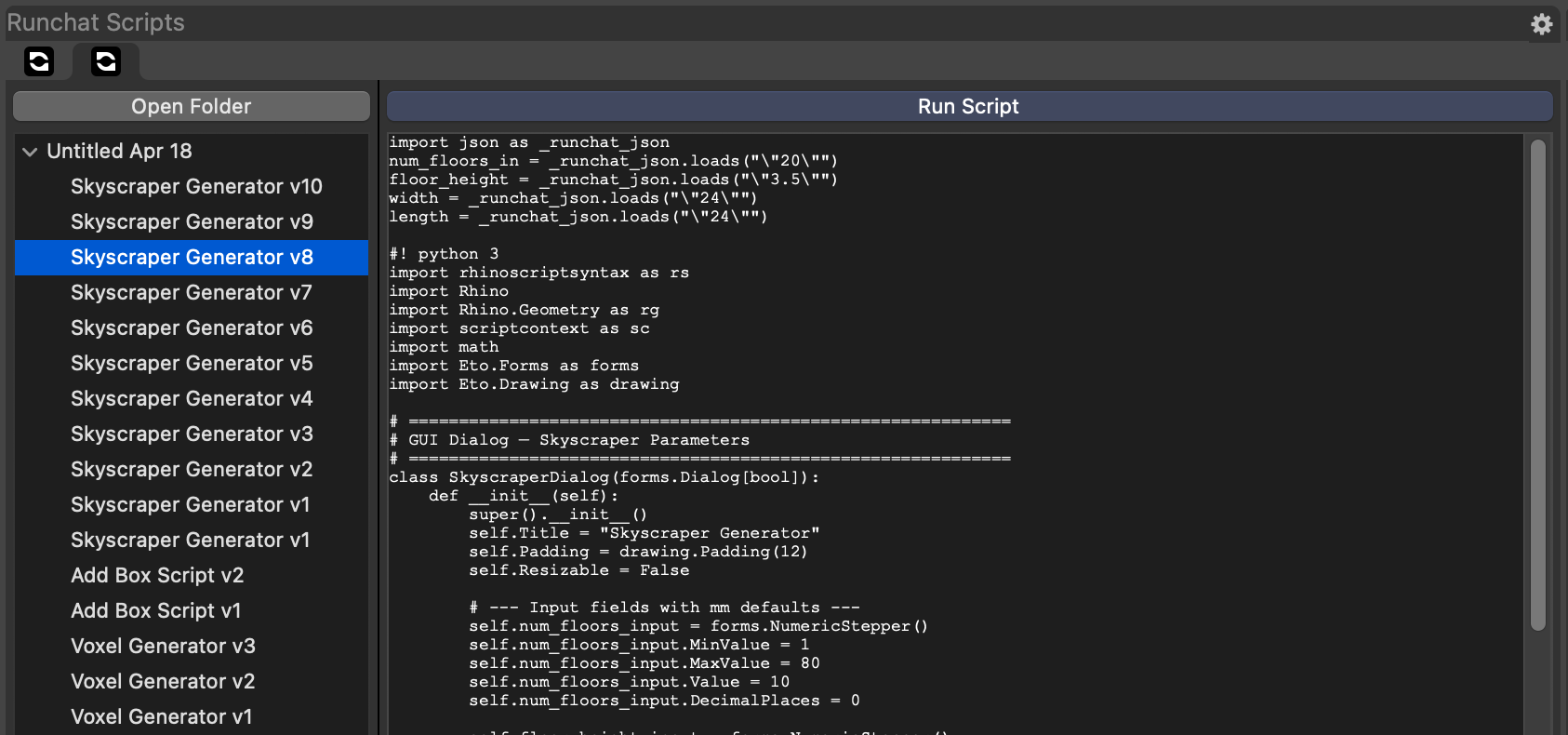Click the self.Title assignment line
Viewport: 1568px width, 735px height.
click(x=644, y=533)
